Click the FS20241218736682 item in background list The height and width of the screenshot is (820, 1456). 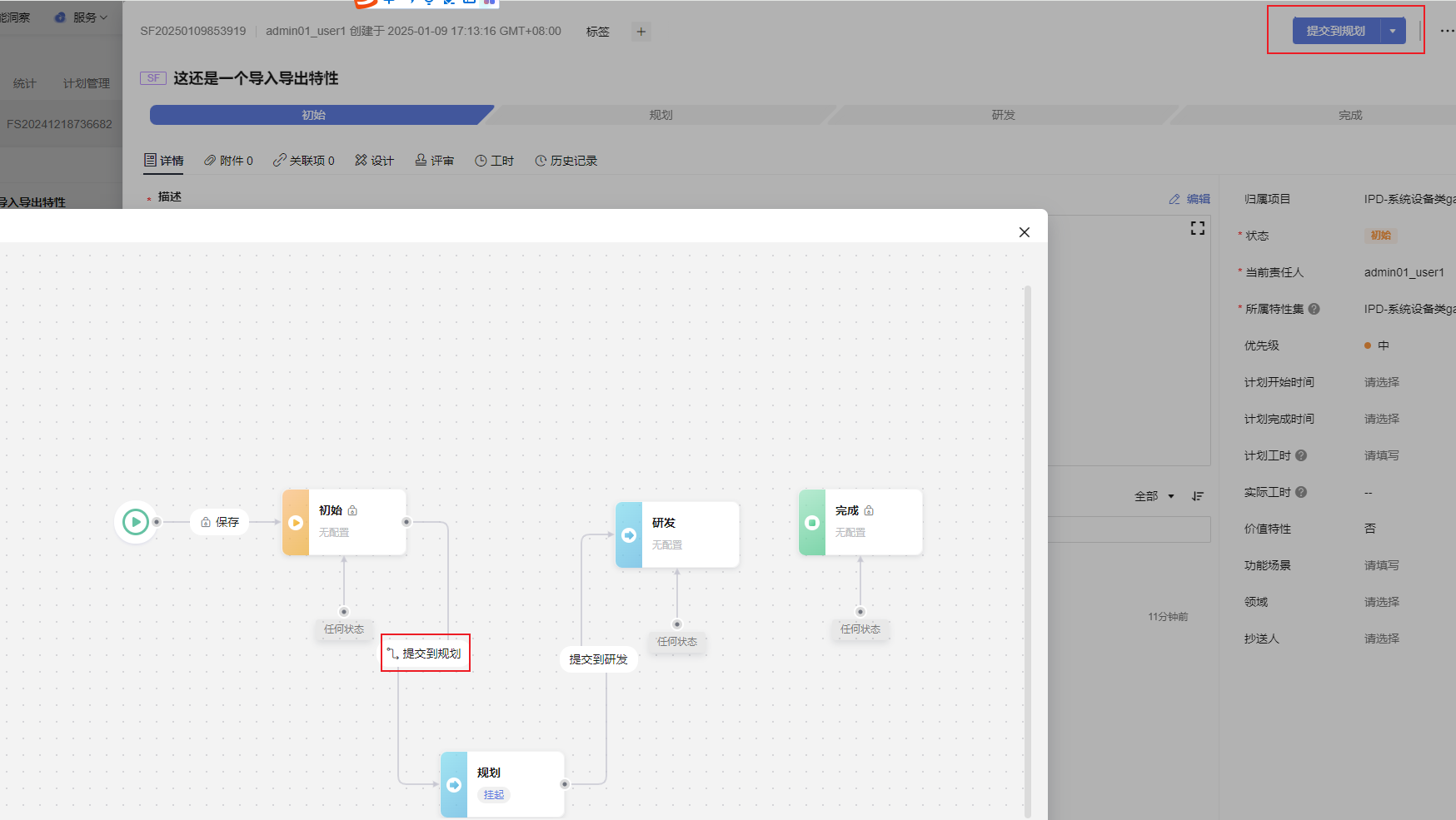pyautogui.click(x=59, y=124)
